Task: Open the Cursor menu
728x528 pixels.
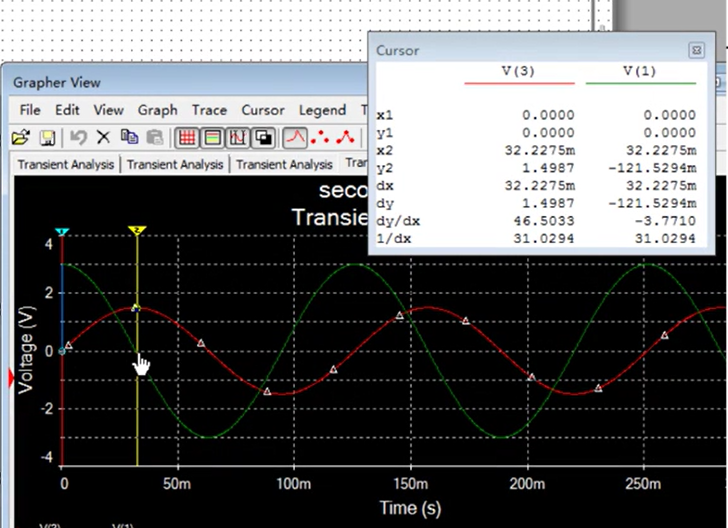Action: (x=263, y=110)
